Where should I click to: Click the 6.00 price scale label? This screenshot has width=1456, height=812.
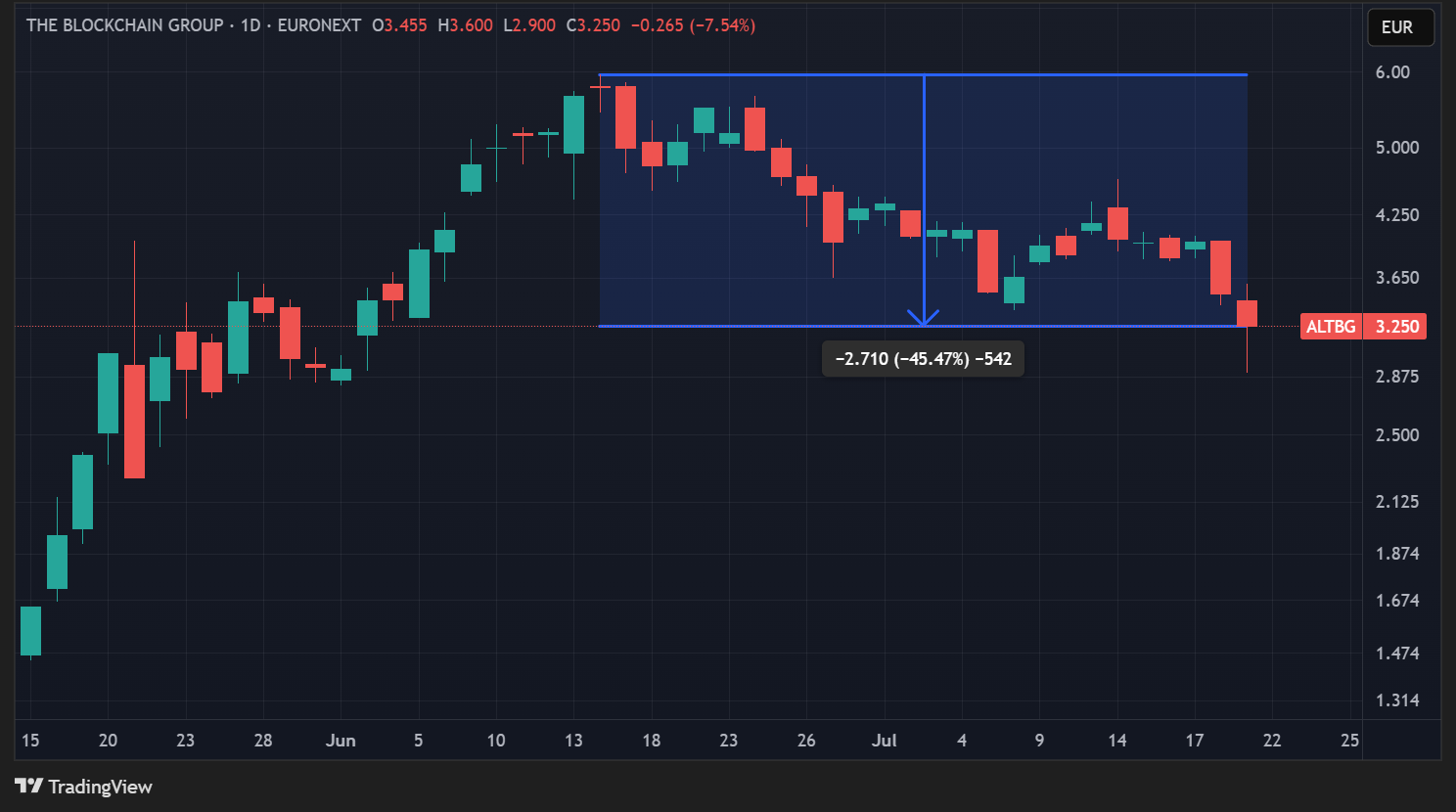click(1392, 72)
